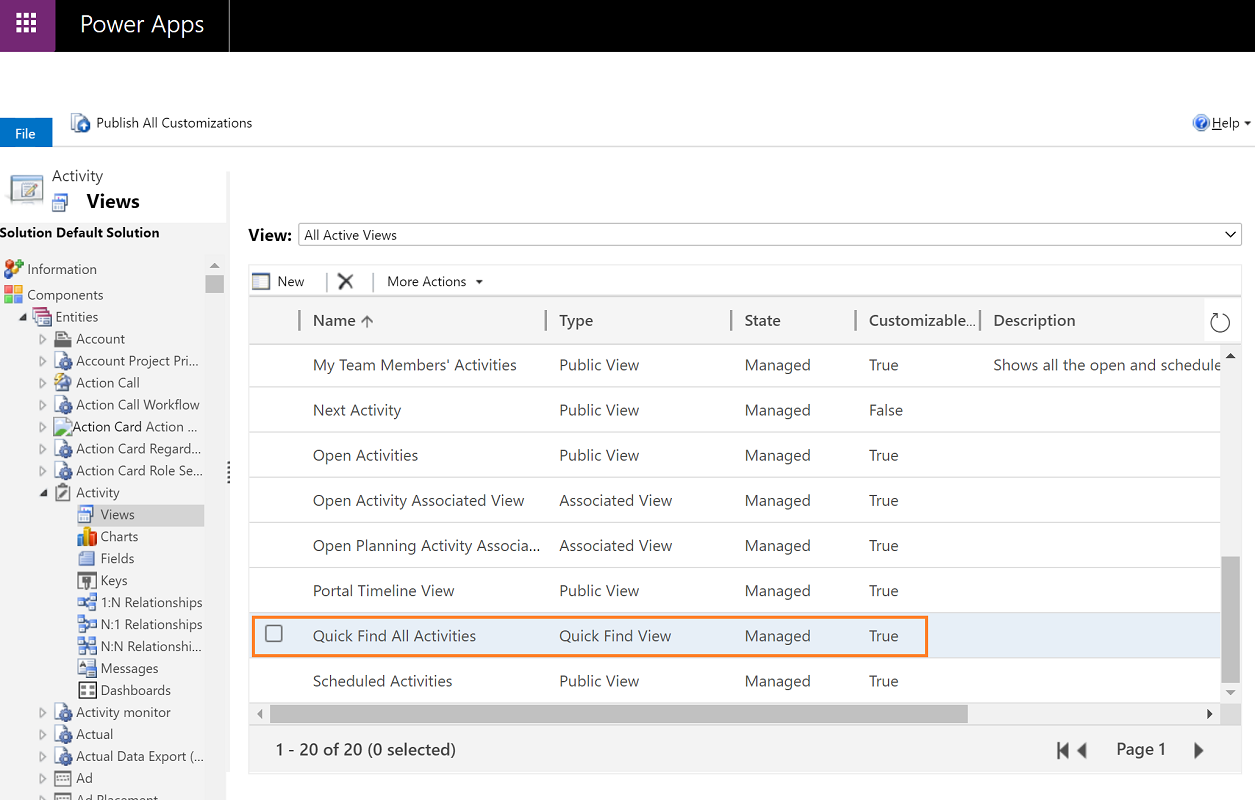1255x800 pixels.
Task: Refresh the views grid
Action: coord(1219,322)
